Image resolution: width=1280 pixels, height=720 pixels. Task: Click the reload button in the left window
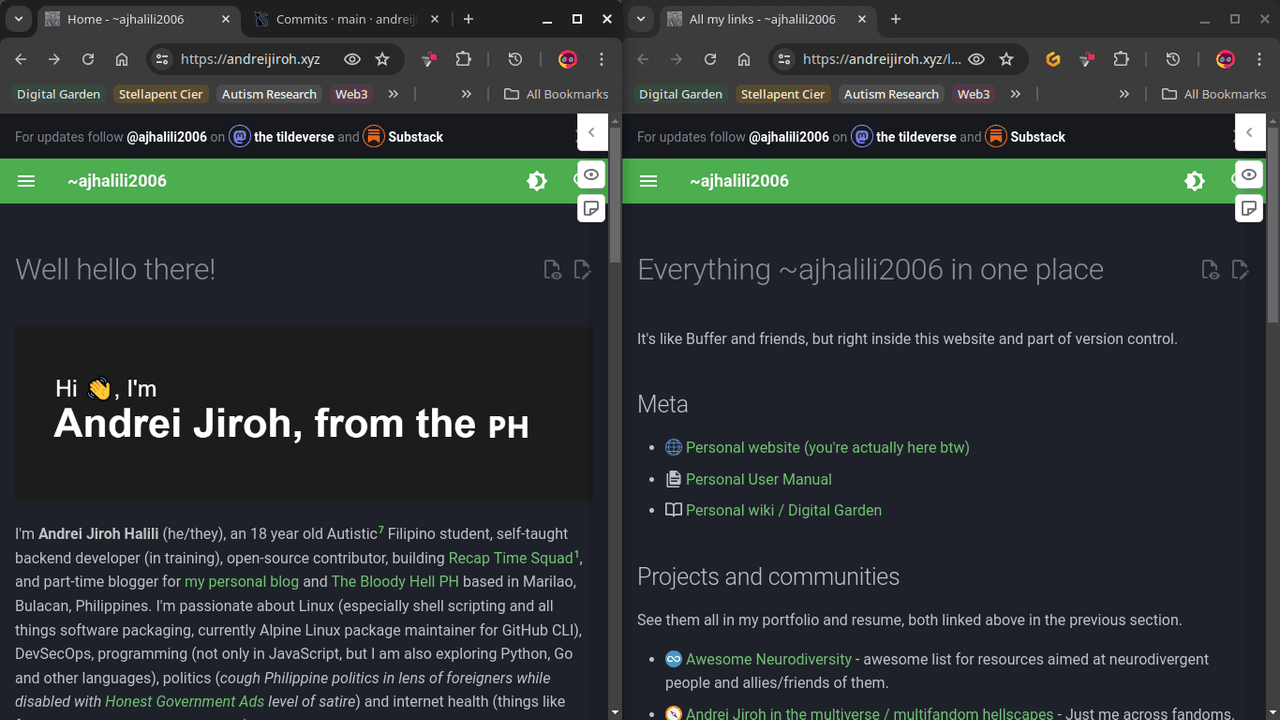click(88, 60)
